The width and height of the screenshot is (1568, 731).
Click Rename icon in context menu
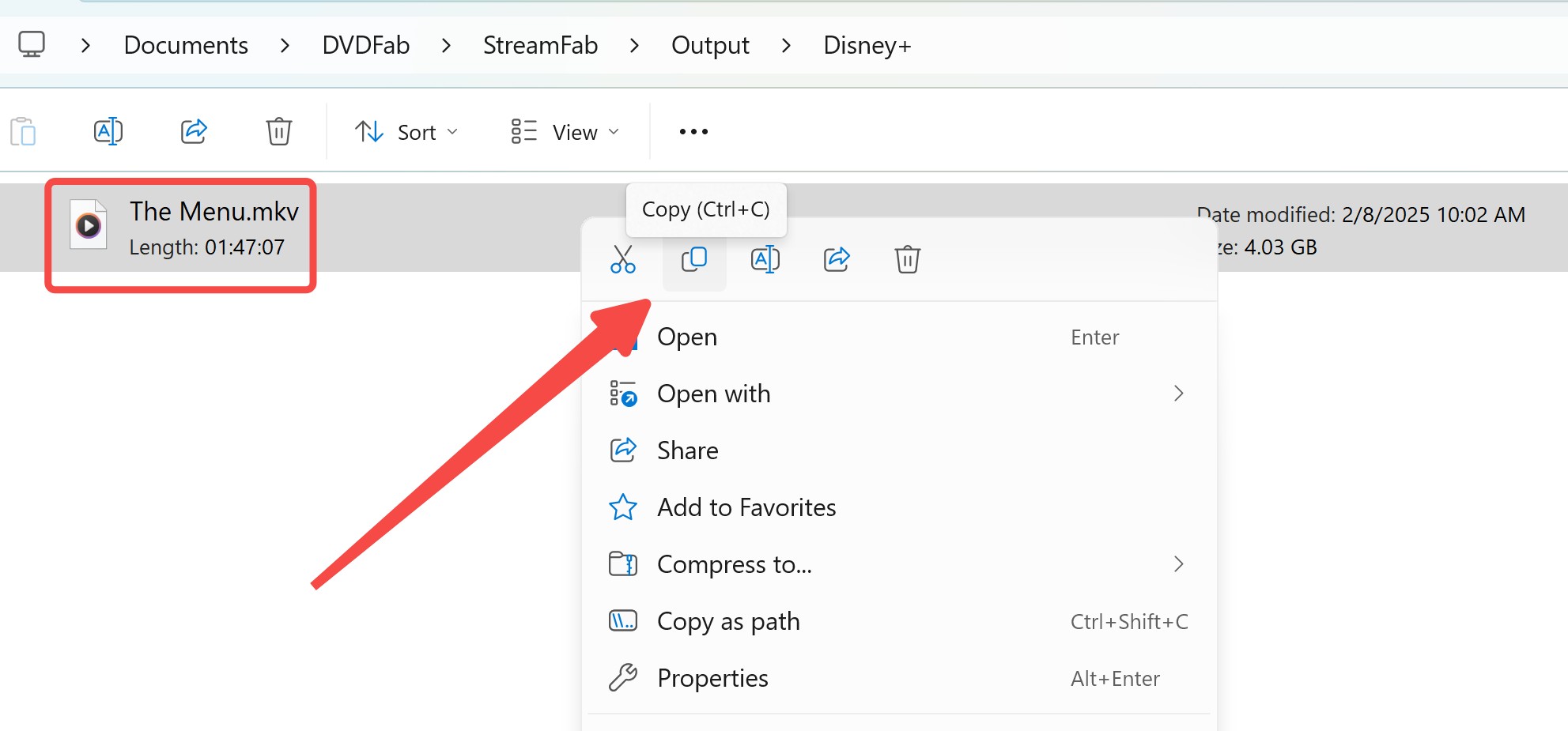point(765,259)
